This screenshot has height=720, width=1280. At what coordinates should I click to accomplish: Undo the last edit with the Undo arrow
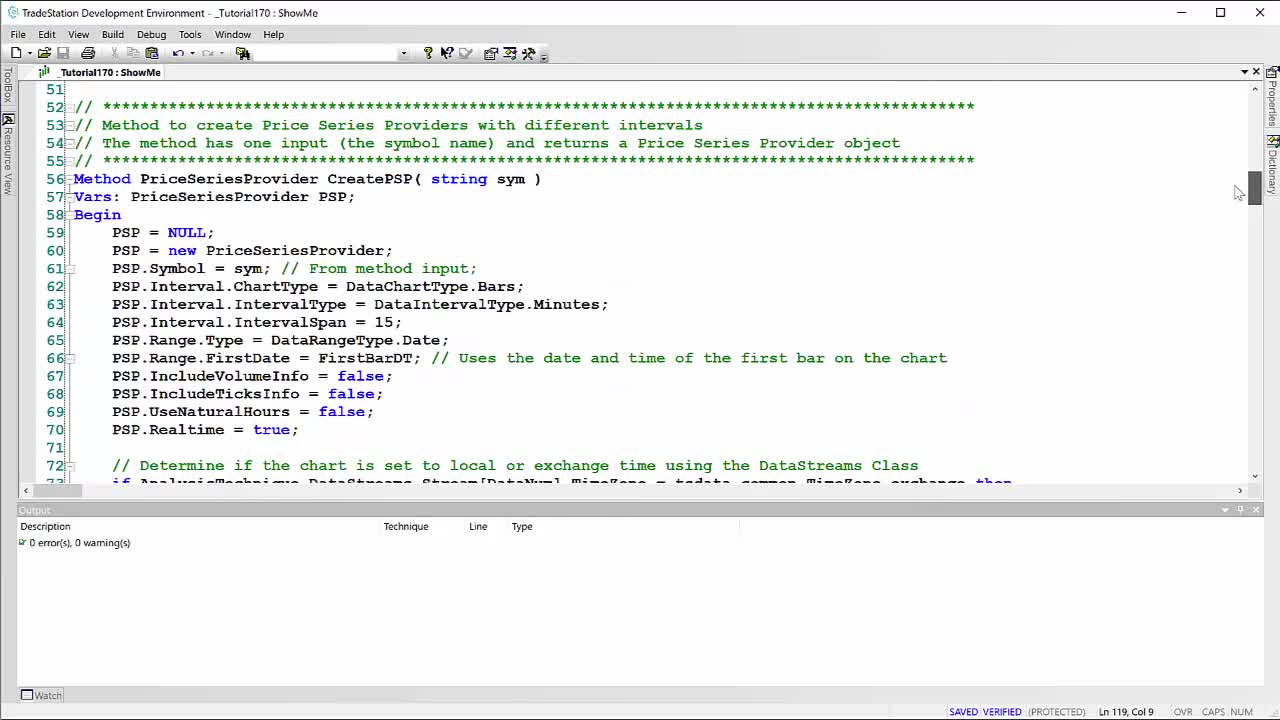[x=178, y=53]
